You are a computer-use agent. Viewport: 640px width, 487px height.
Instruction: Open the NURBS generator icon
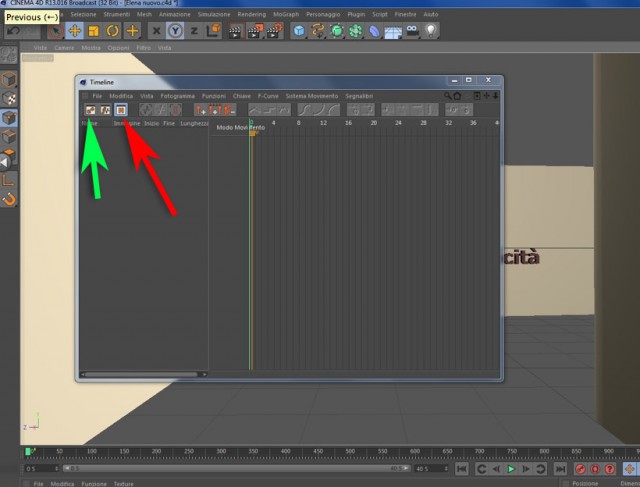coord(337,31)
